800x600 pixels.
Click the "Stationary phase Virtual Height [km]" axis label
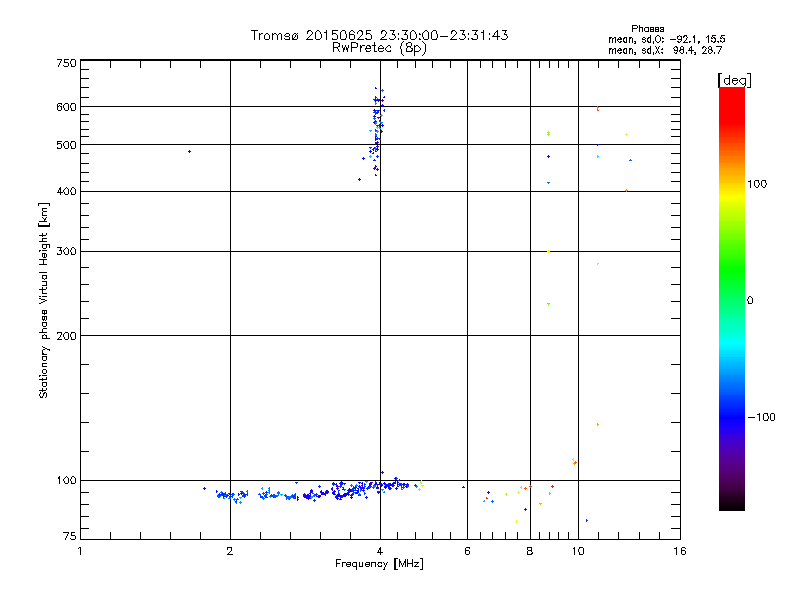pos(43,301)
